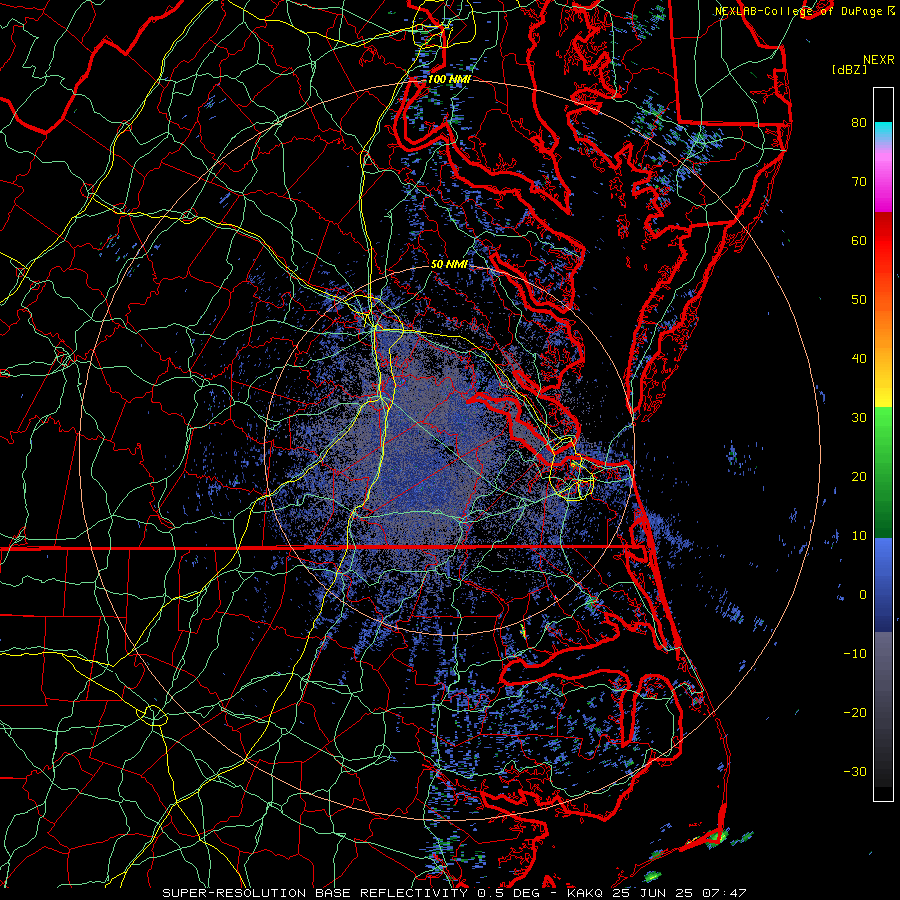The image size is (900, 900).
Task: Click the 30 value on the dBZ scale
Action: 859,418
